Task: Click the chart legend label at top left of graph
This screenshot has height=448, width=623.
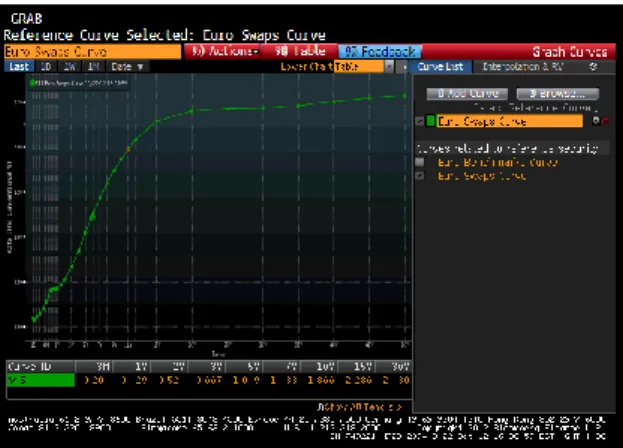Action: click(x=78, y=83)
